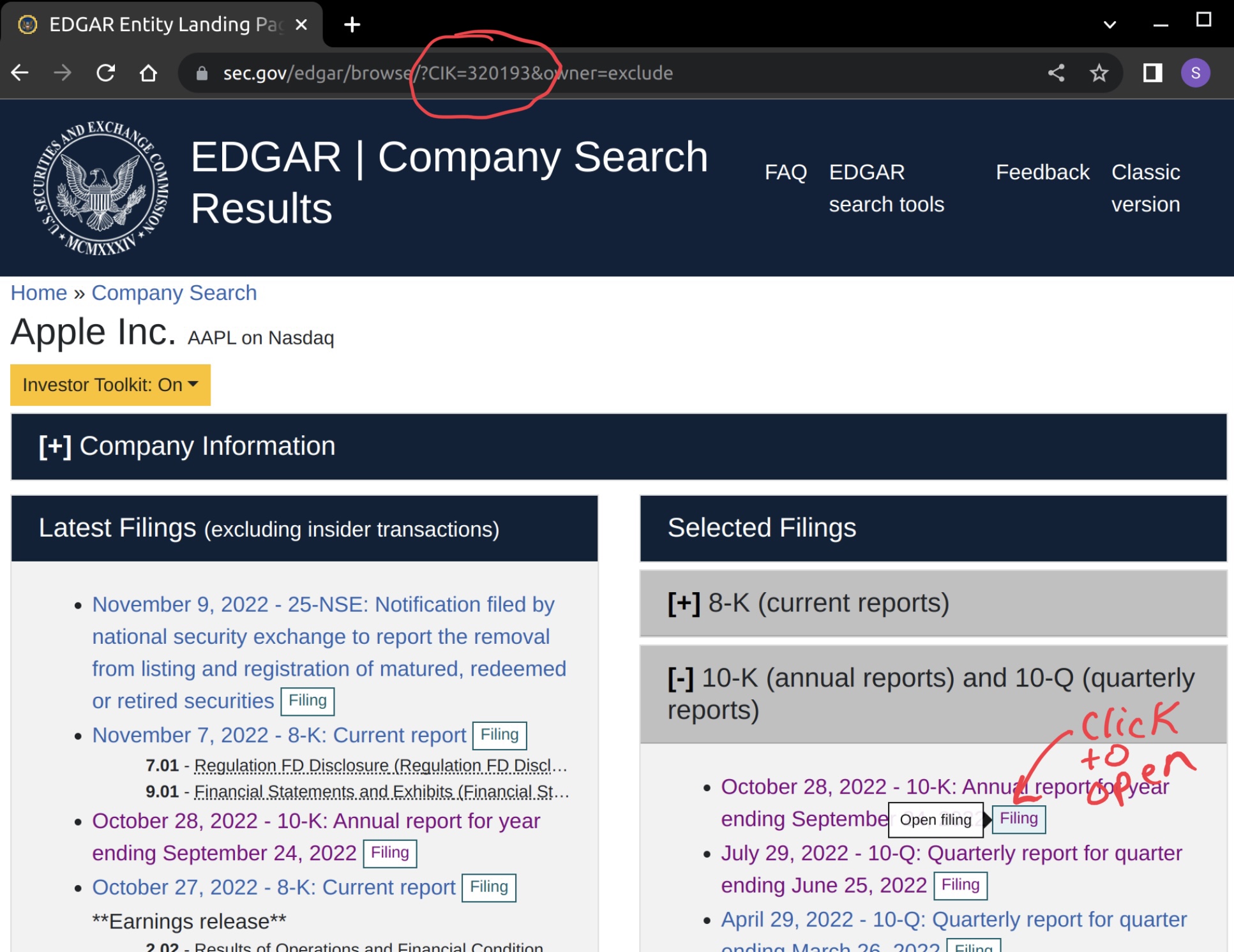Click the browser back arrow
Viewport: 1234px width, 952px height.
tap(20, 73)
